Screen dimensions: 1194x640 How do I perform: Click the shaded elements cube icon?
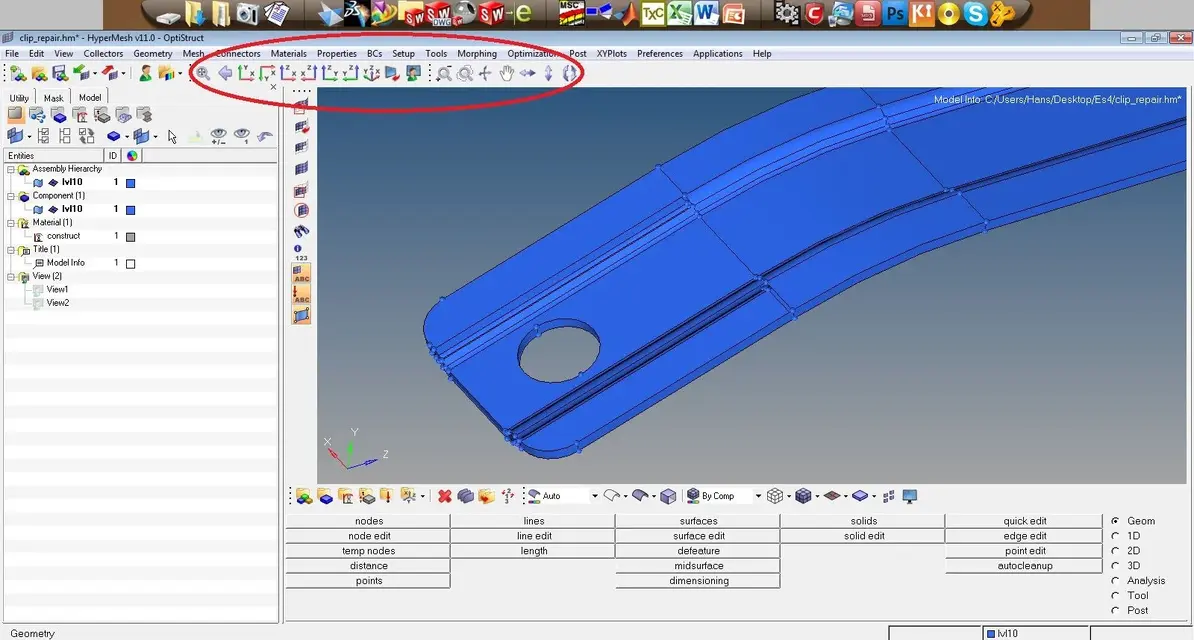point(803,496)
